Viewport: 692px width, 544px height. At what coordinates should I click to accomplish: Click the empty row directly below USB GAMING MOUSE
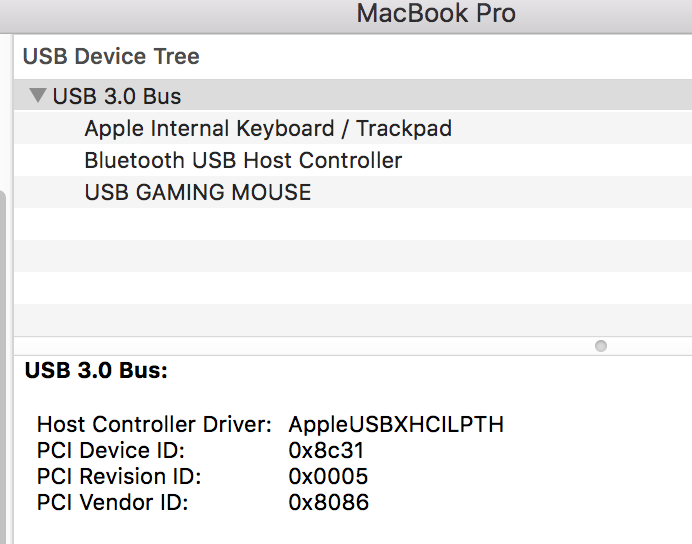(x=353, y=224)
